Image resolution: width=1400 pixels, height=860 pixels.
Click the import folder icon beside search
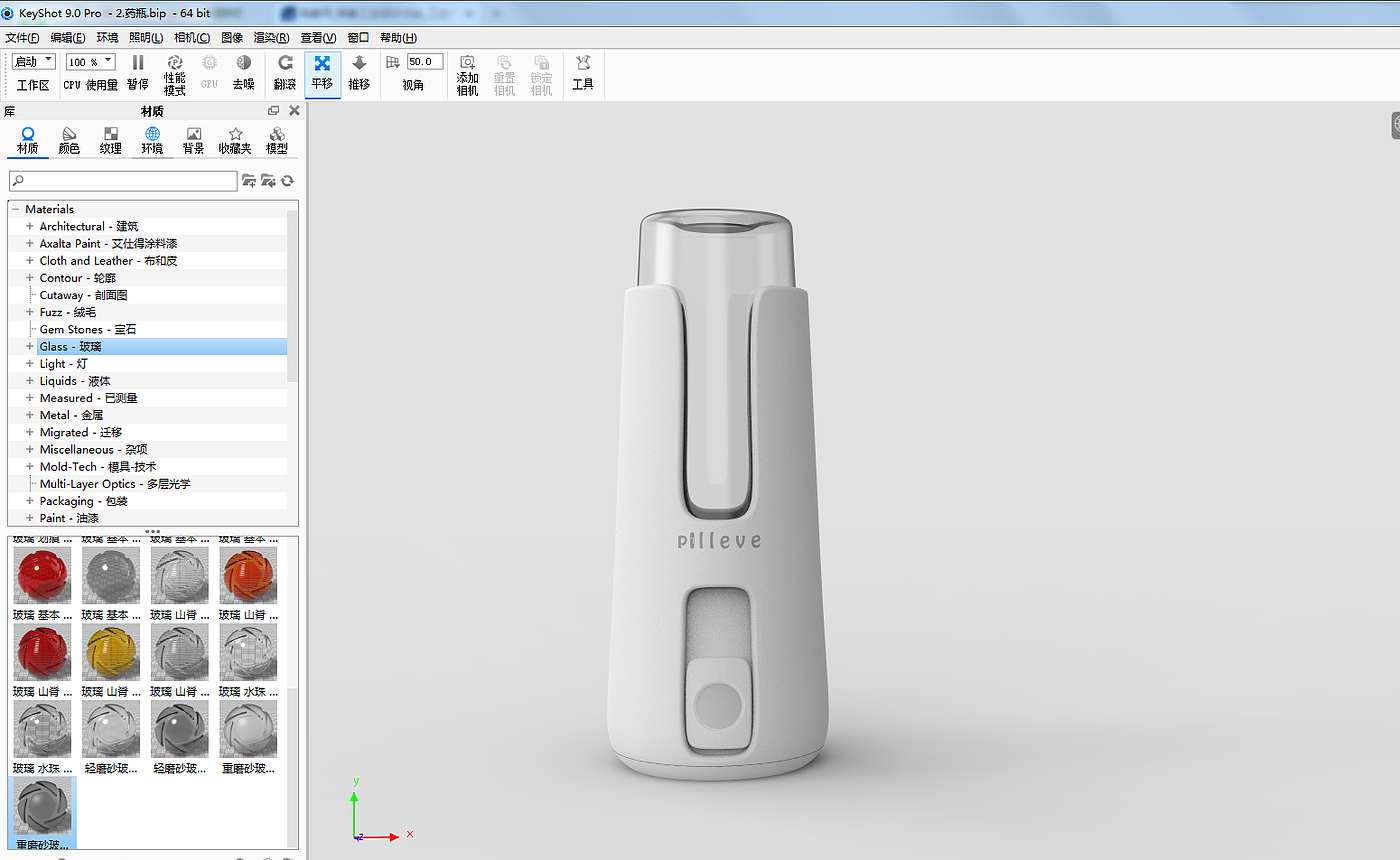(268, 181)
